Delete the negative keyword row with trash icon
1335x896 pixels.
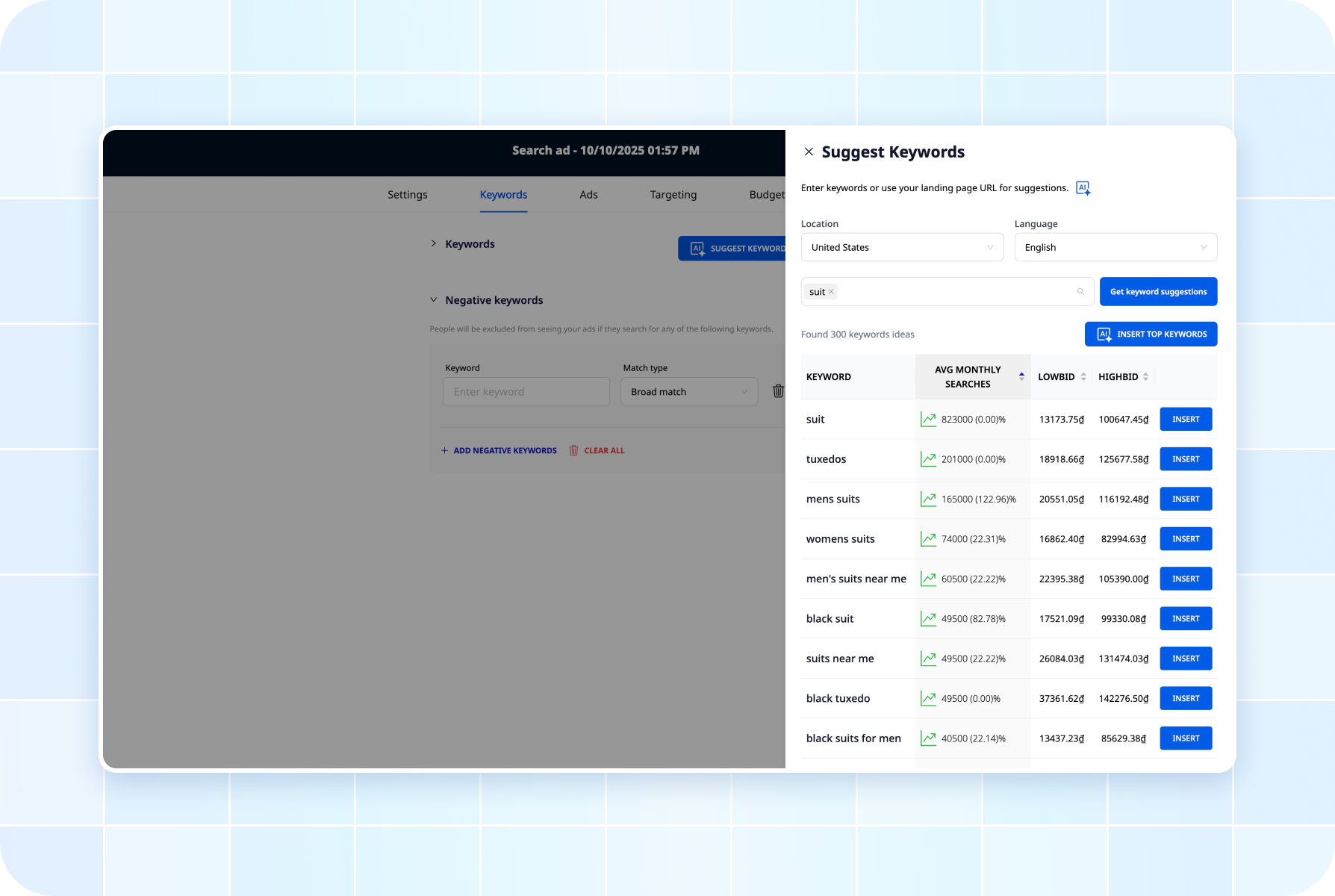pos(778,391)
